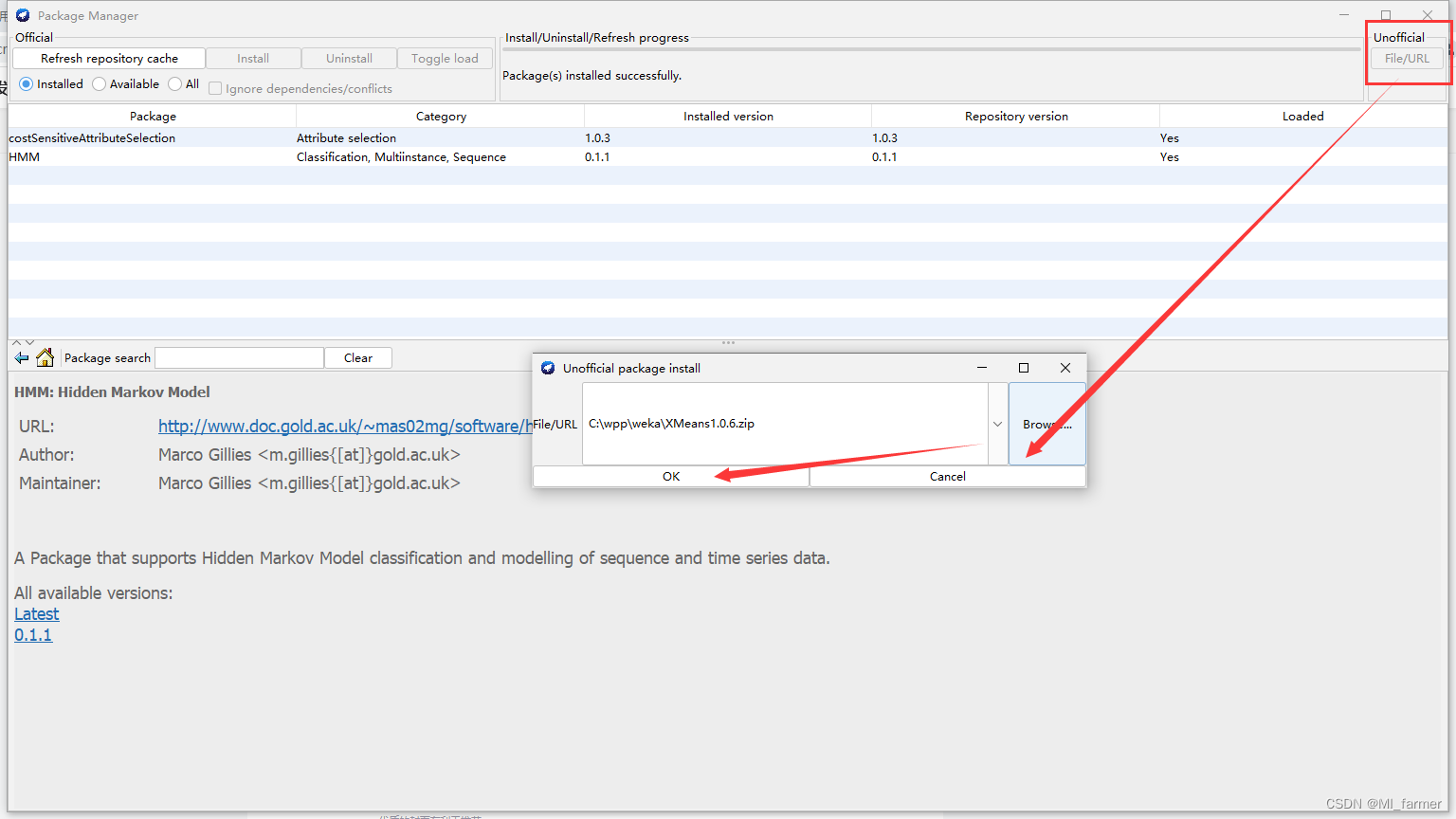
Task: Click the File/URL path text field
Action: point(785,424)
